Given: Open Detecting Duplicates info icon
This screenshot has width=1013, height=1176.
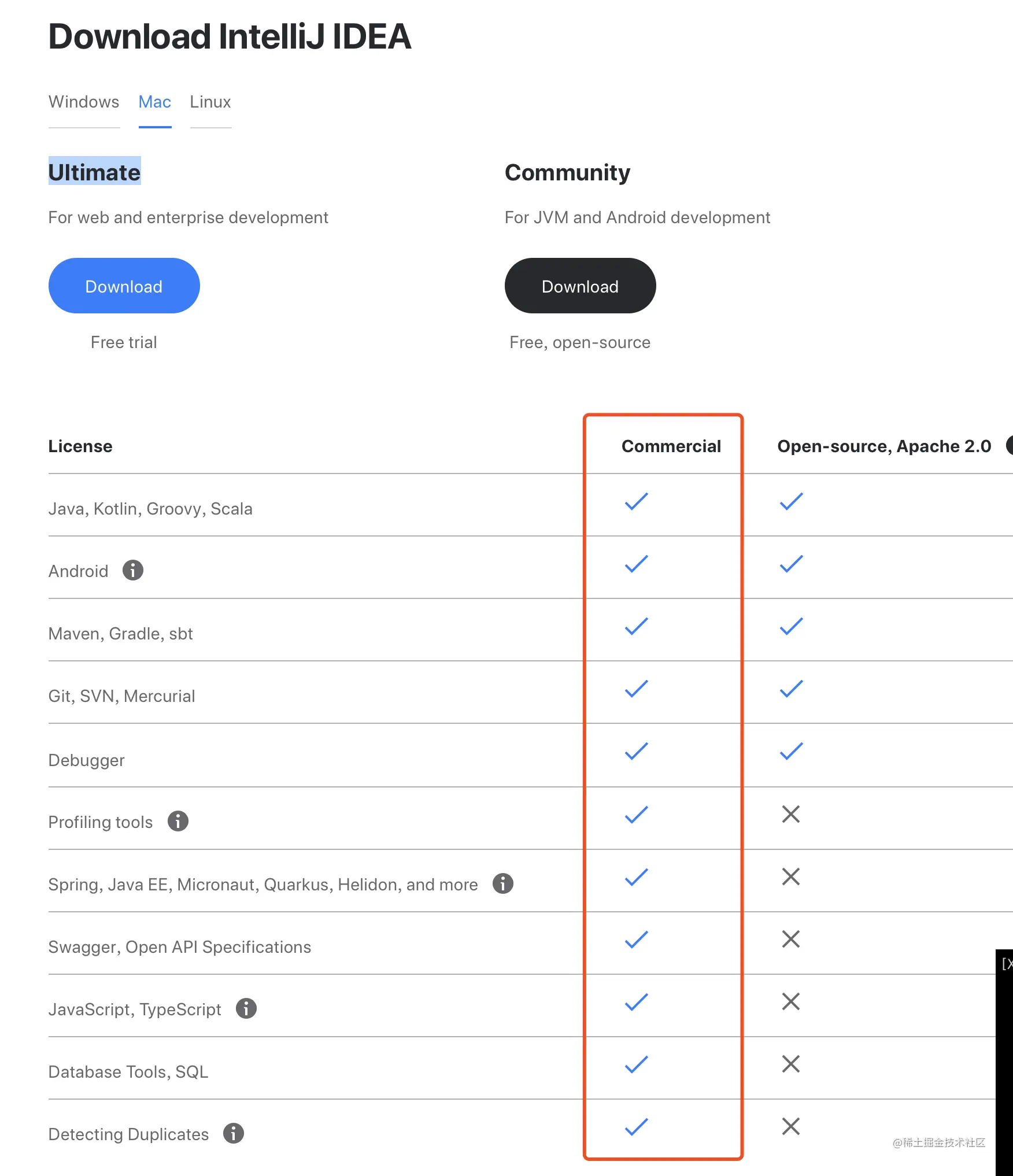Looking at the screenshot, I should 234,1133.
